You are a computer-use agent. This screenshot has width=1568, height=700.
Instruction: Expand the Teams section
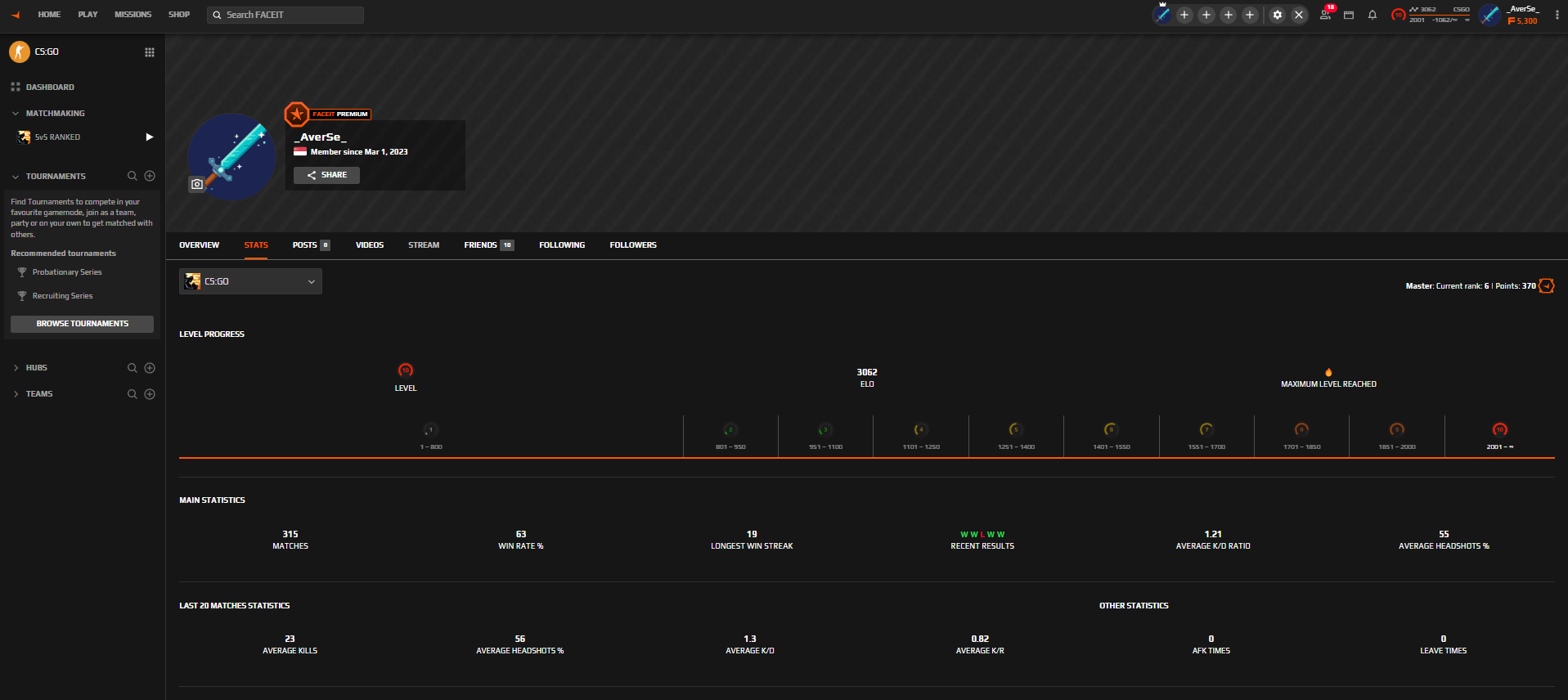16,394
